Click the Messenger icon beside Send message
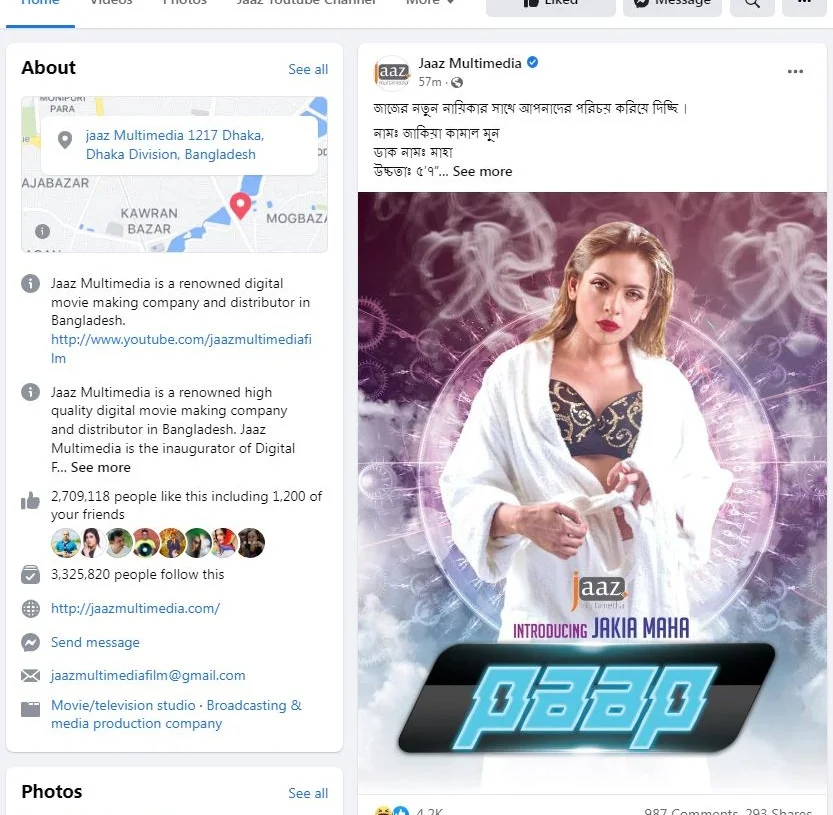The image size is (833, 815). 30,642
